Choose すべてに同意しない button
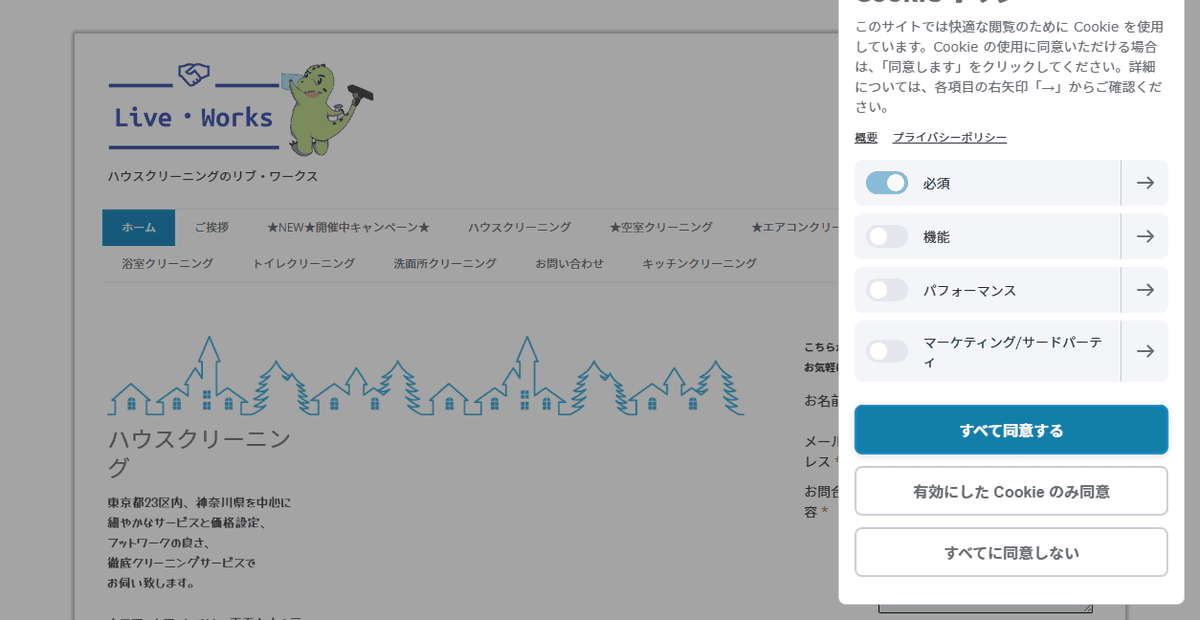Image resolution: width=1200 pixels, height=620 pixels. click(1011, 552)
